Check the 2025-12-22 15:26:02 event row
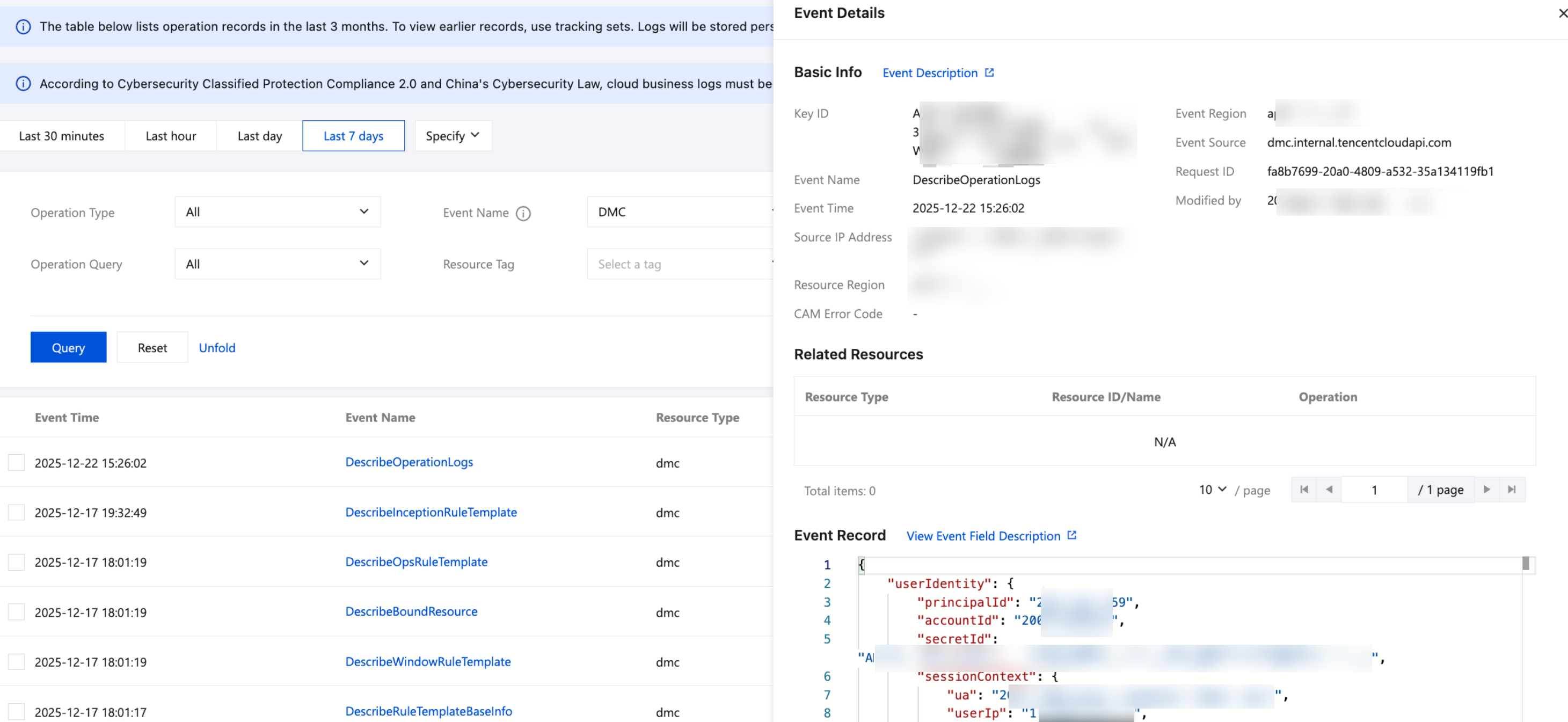Screen dimensions: 1568x722 click(17, 463)
